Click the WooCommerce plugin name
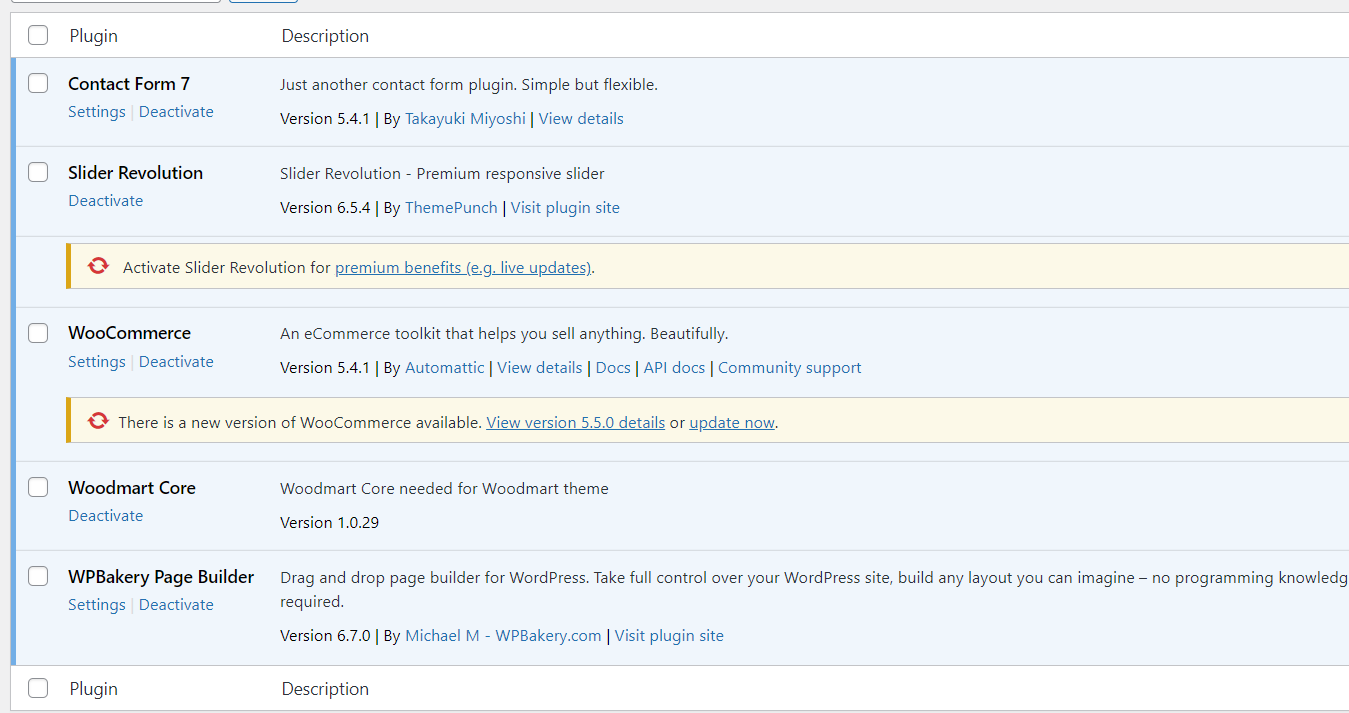This screenshot has width=1349, height=713. tap(129, 333)
